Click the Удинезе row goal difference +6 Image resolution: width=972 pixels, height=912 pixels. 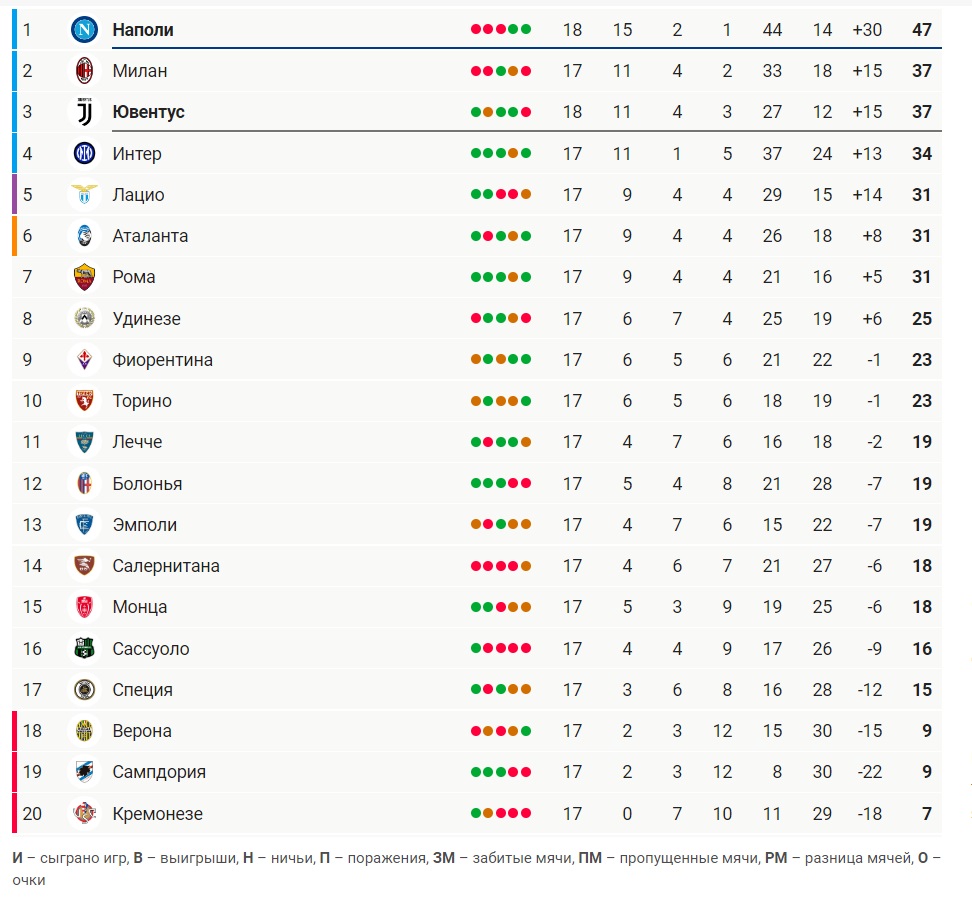tap(872, 319)
